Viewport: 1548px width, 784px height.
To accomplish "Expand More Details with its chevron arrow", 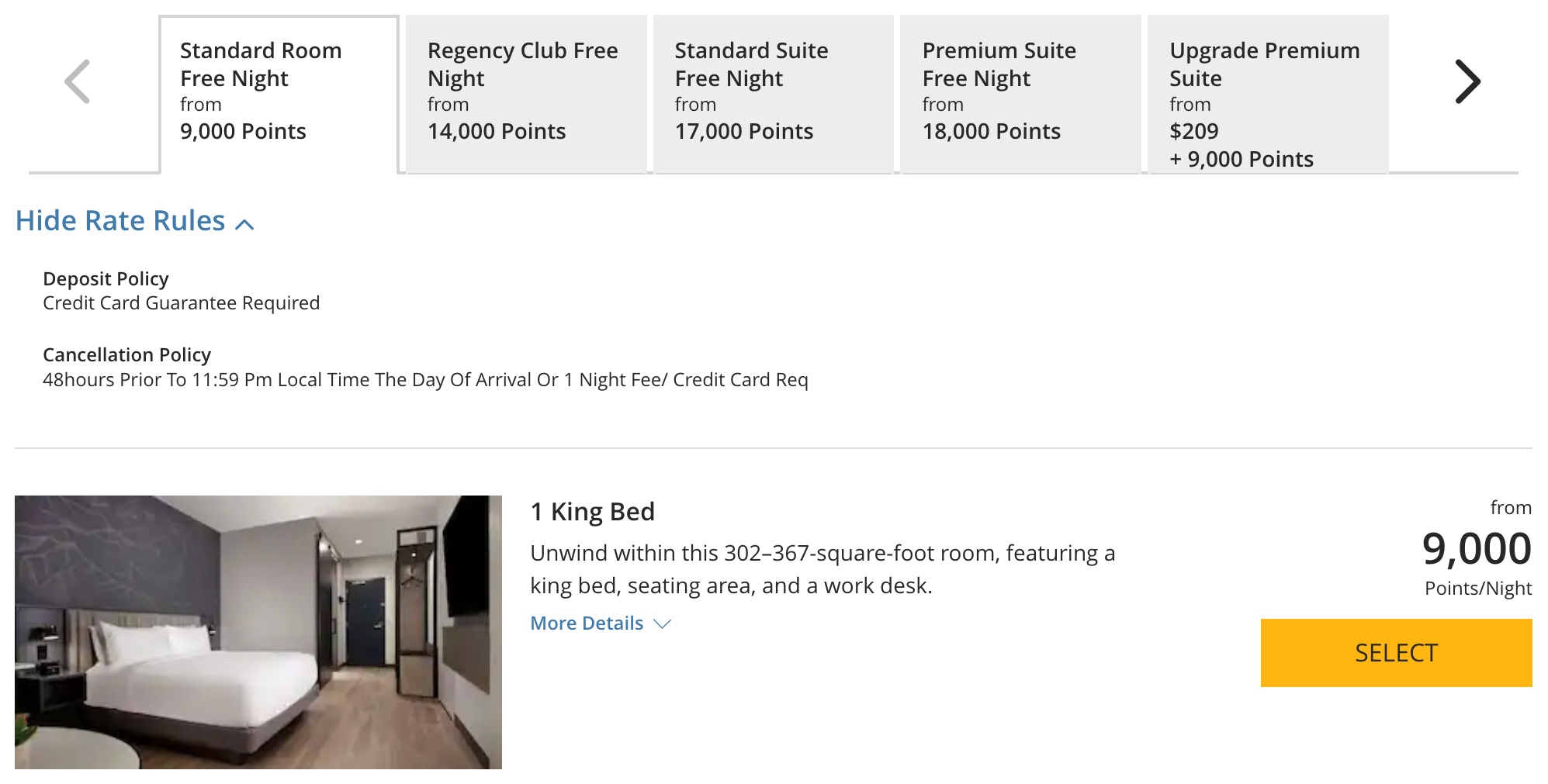I will (662, 624).
